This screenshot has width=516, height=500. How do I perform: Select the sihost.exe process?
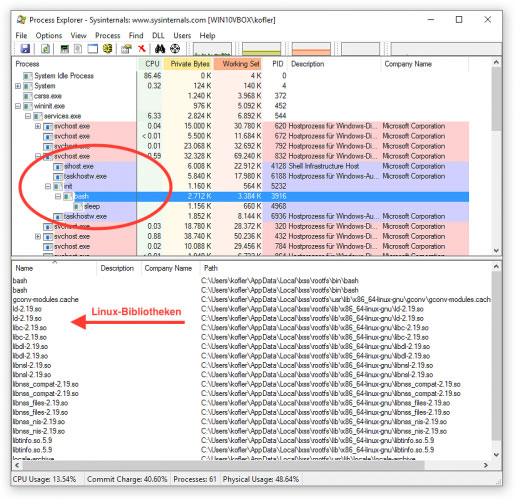pos(240,166)
